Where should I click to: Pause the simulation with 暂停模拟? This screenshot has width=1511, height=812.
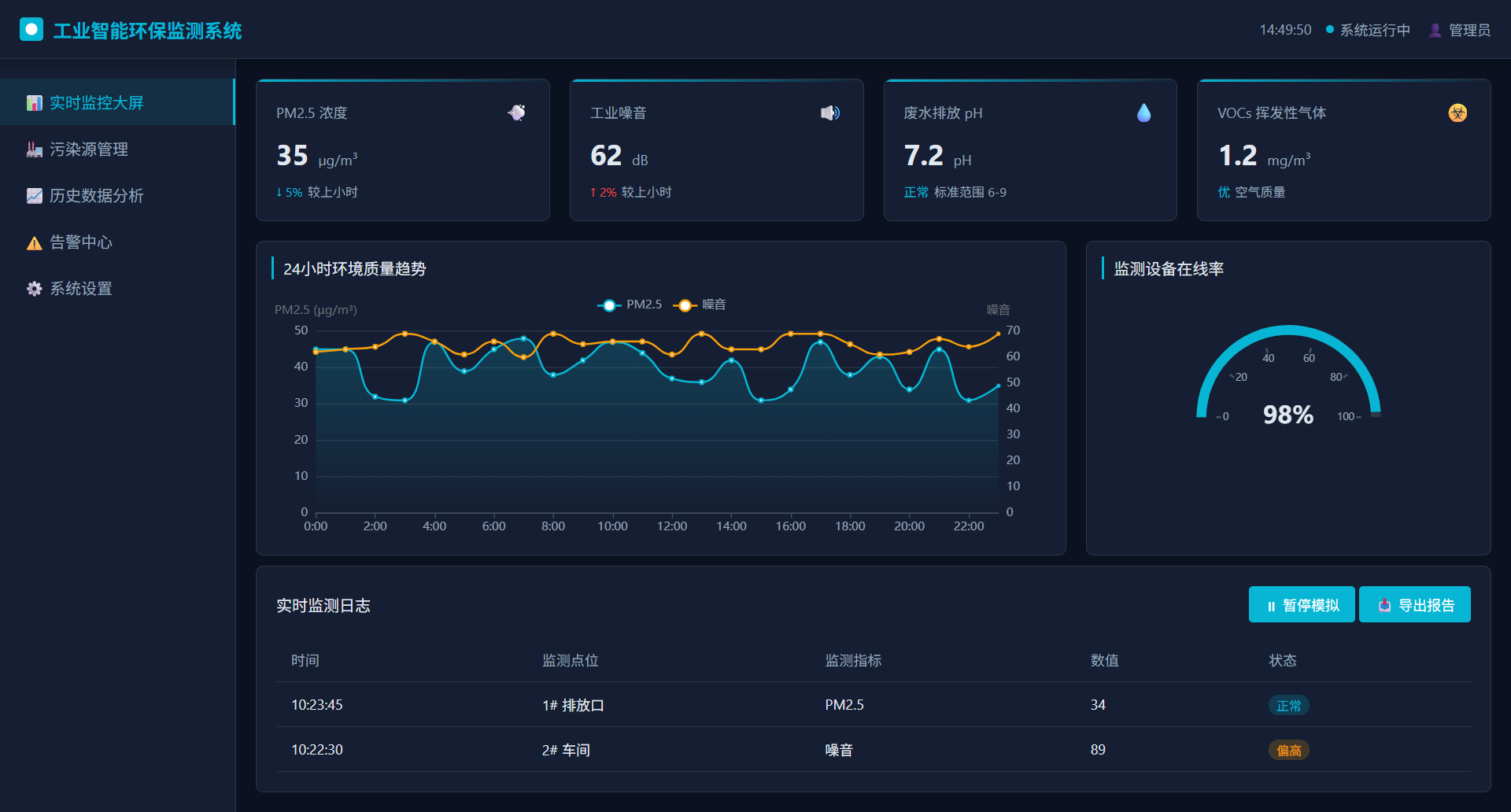point(1301,604)
